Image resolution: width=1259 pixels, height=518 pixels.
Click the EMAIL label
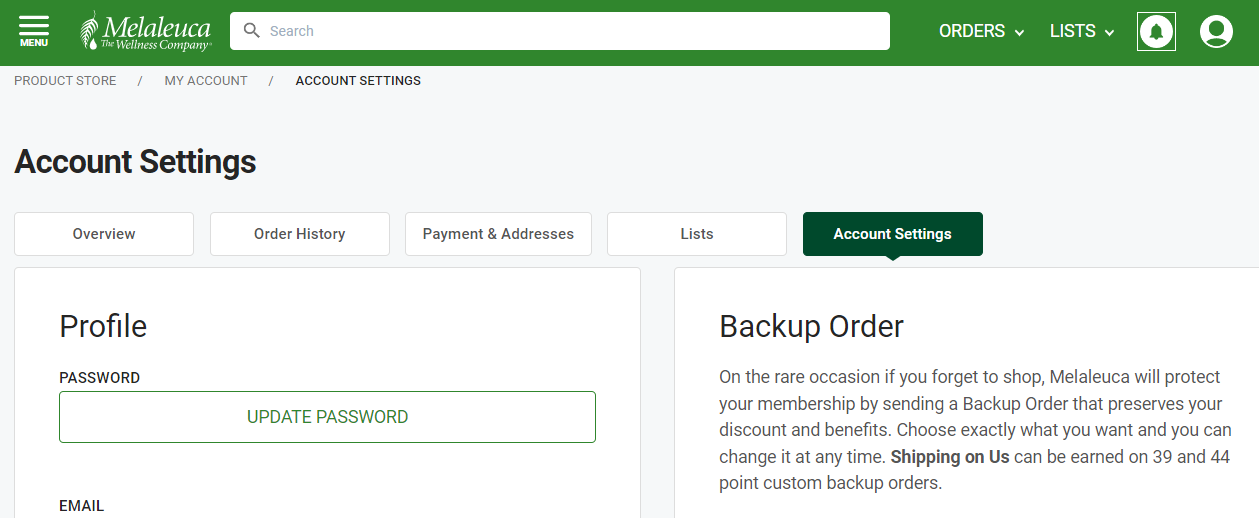pyautogui.click(x=82, y=506)
